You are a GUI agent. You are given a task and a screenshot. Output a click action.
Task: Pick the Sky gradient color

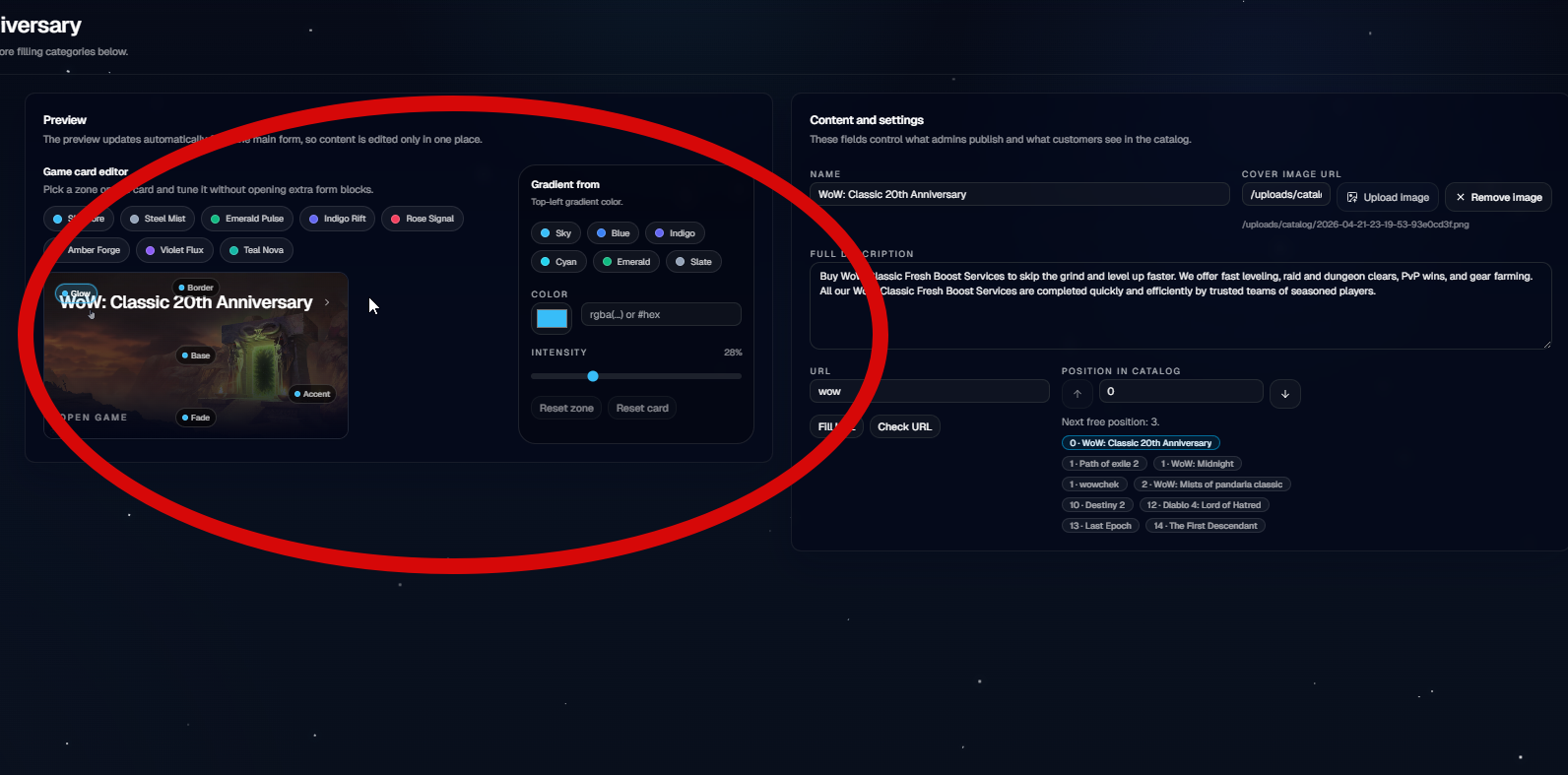point(555,233)
